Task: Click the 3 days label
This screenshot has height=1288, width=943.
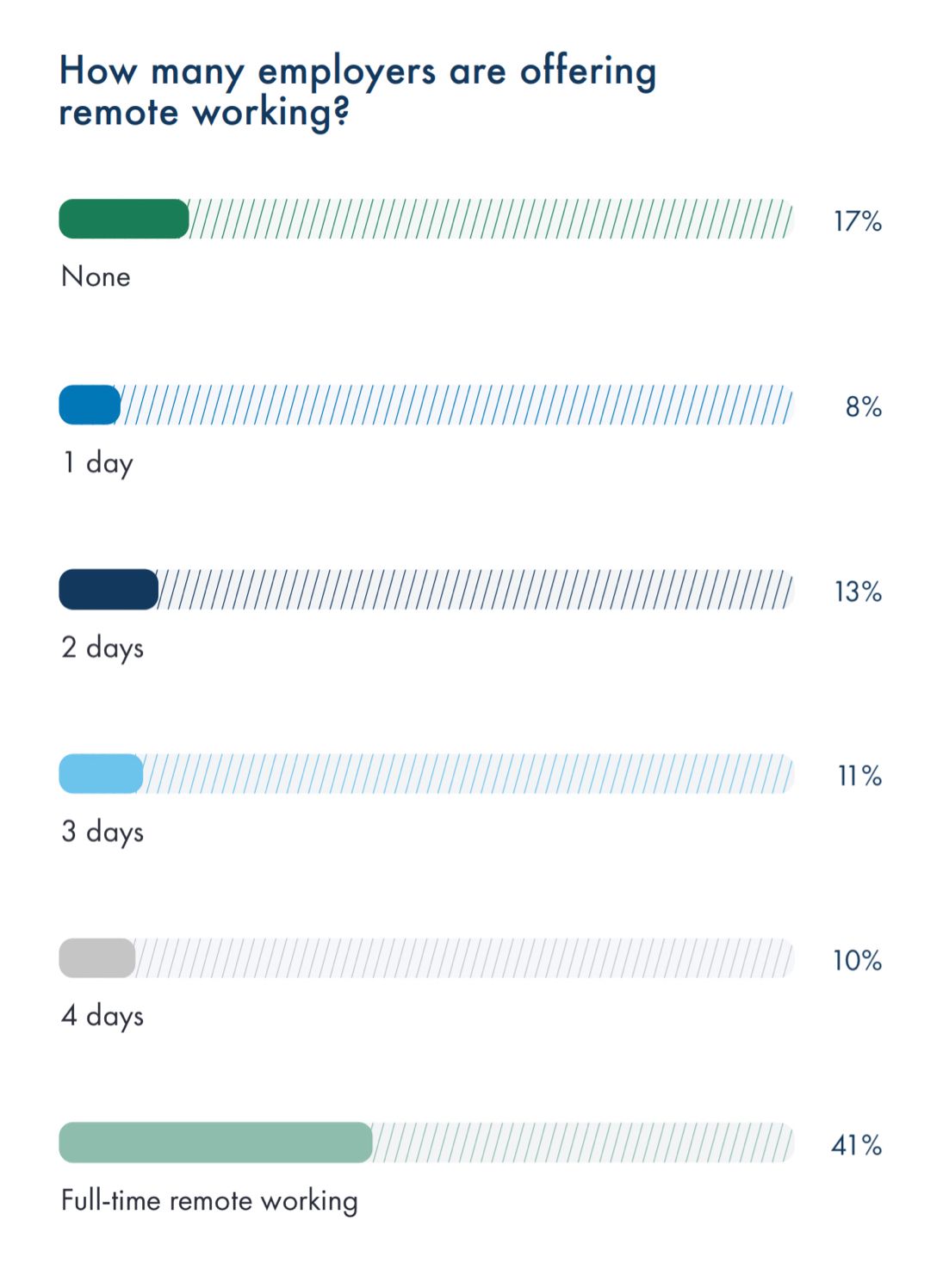Action: (x=102, y=832)
